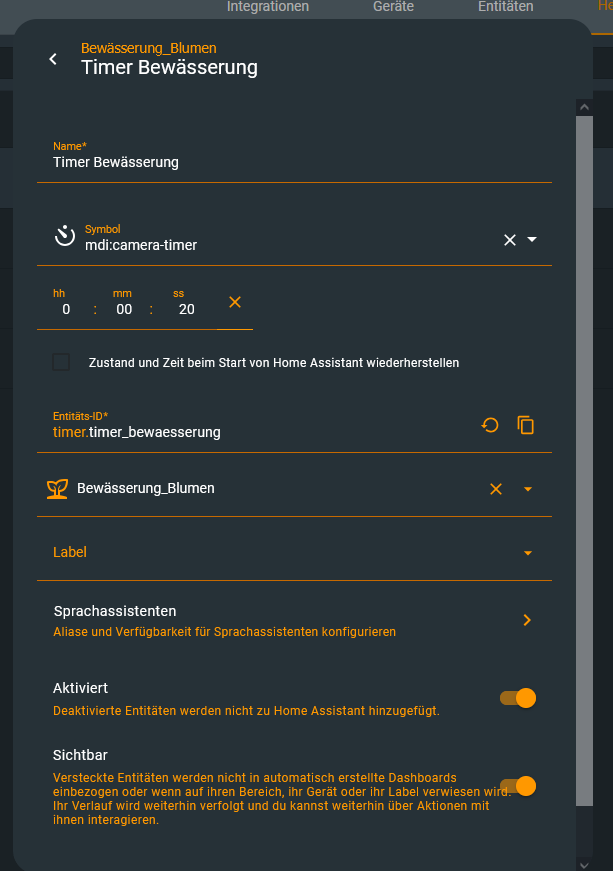Reset the entity ID to default
The width and height of the screenshot is (613, 871).
pyautogui.click(x=490, y=425)
